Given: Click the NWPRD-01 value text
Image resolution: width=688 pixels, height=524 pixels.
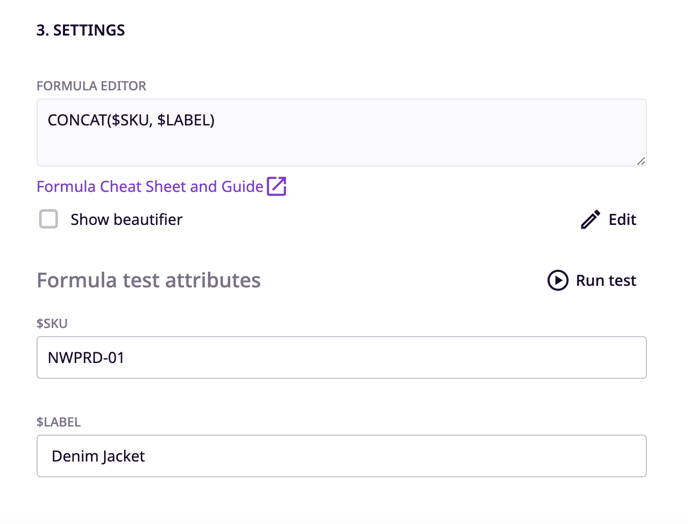Looking at the screenshot, I should 86,358.
